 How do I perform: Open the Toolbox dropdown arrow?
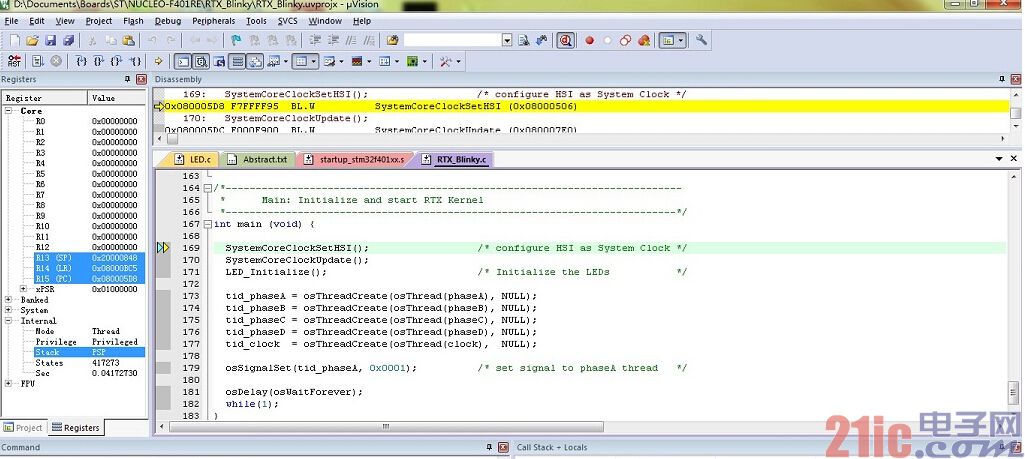[458, 61]
